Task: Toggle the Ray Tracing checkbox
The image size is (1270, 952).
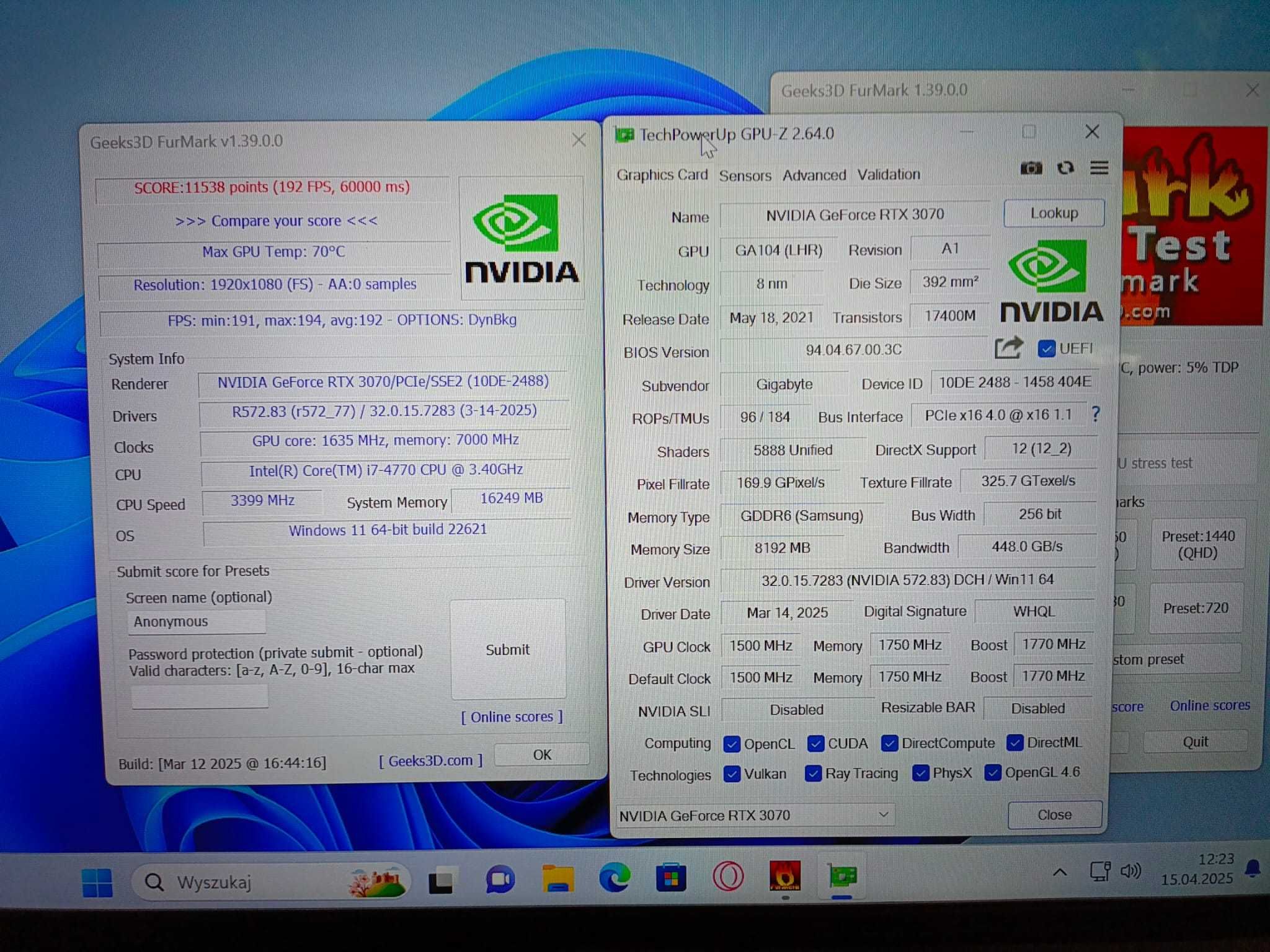Action: [x=813, y=773]
